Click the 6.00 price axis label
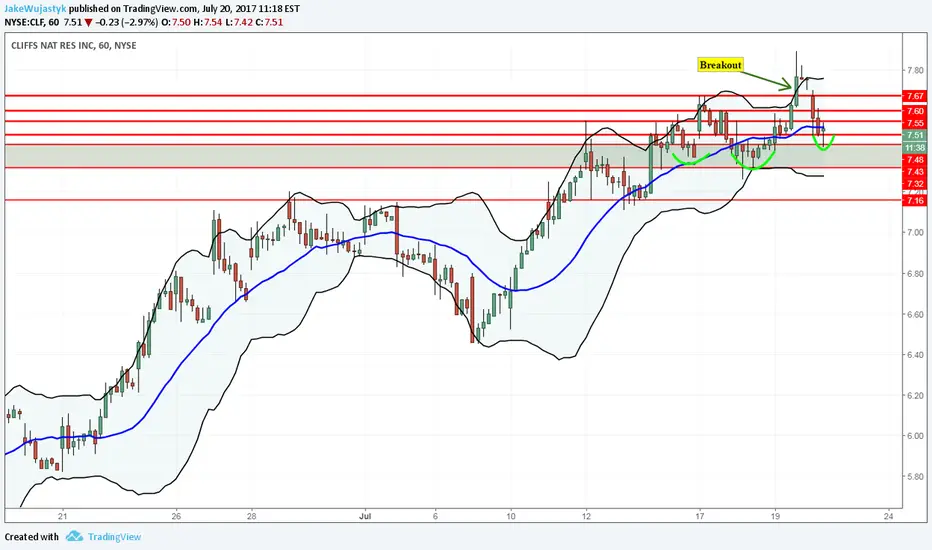Viewport: 932px width, 550px height. pyautogui.click(x=915, y=436)
